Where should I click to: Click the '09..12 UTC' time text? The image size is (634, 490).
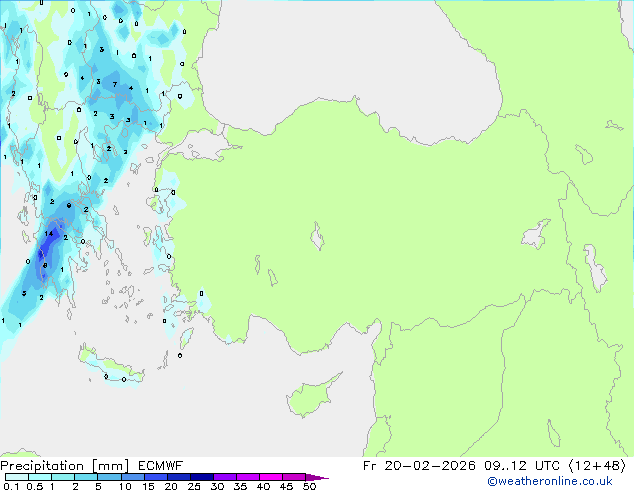(x=522, y=466)
